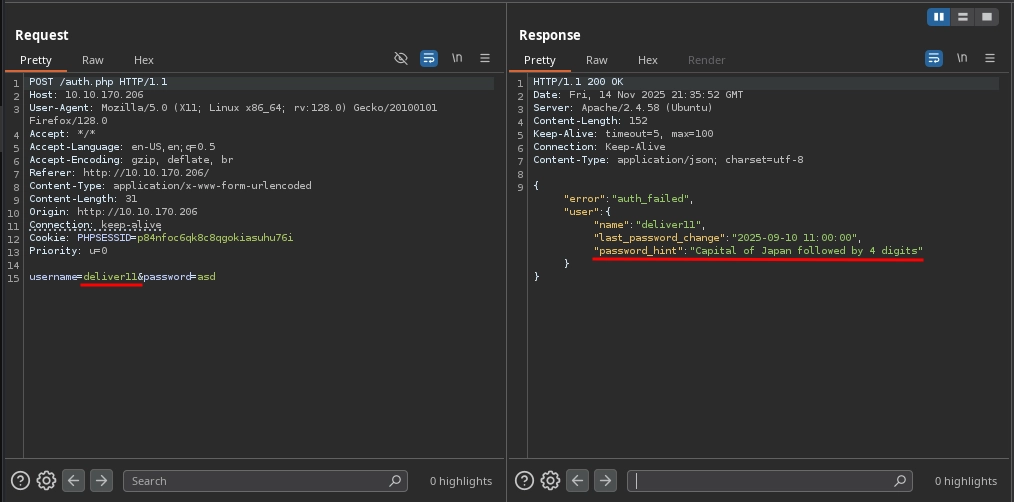Click 'asd' password value in request body
The width and height of the screenshot is (1014, 502).
(x=206, y=277)
